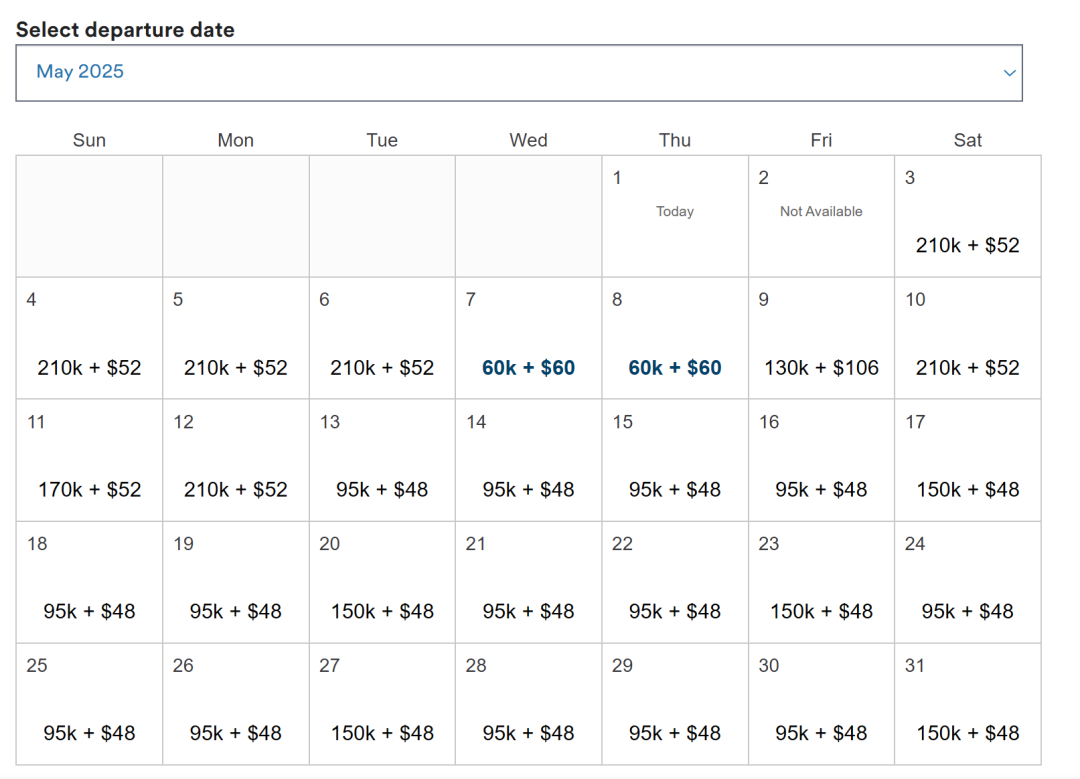Select May 12 departure date

(x=236, y=460)
